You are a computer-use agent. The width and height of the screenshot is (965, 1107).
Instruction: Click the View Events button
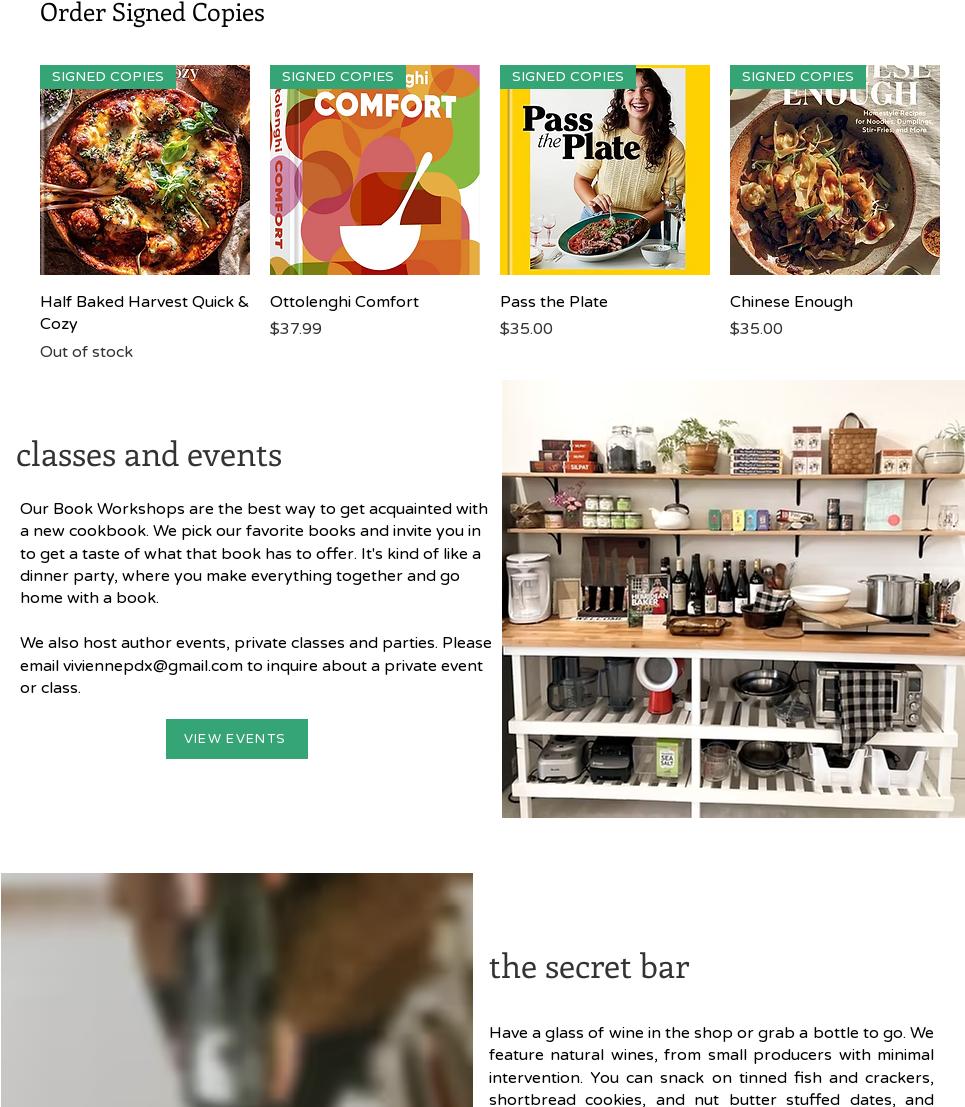pos(236,738)
